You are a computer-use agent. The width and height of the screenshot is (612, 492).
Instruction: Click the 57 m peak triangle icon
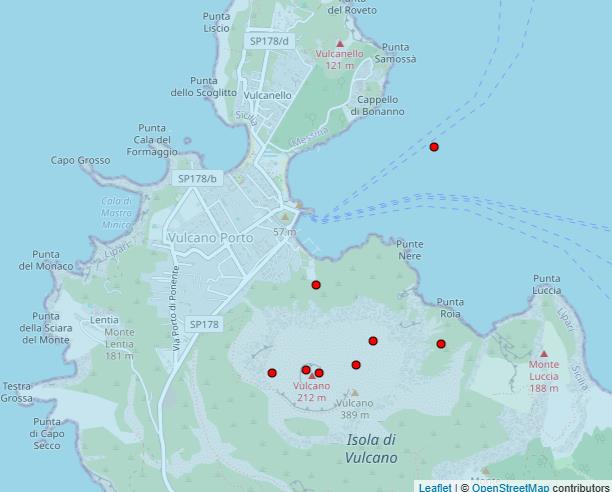[285, 218]
